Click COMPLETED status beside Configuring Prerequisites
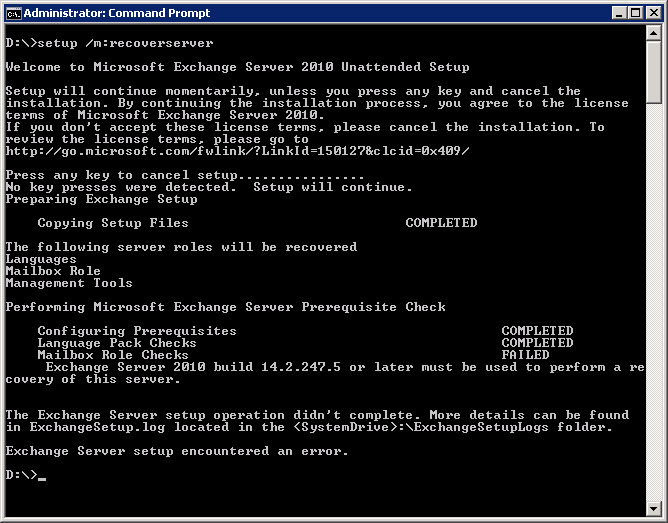This screenshot has width=668, height=523. [537, 331]
